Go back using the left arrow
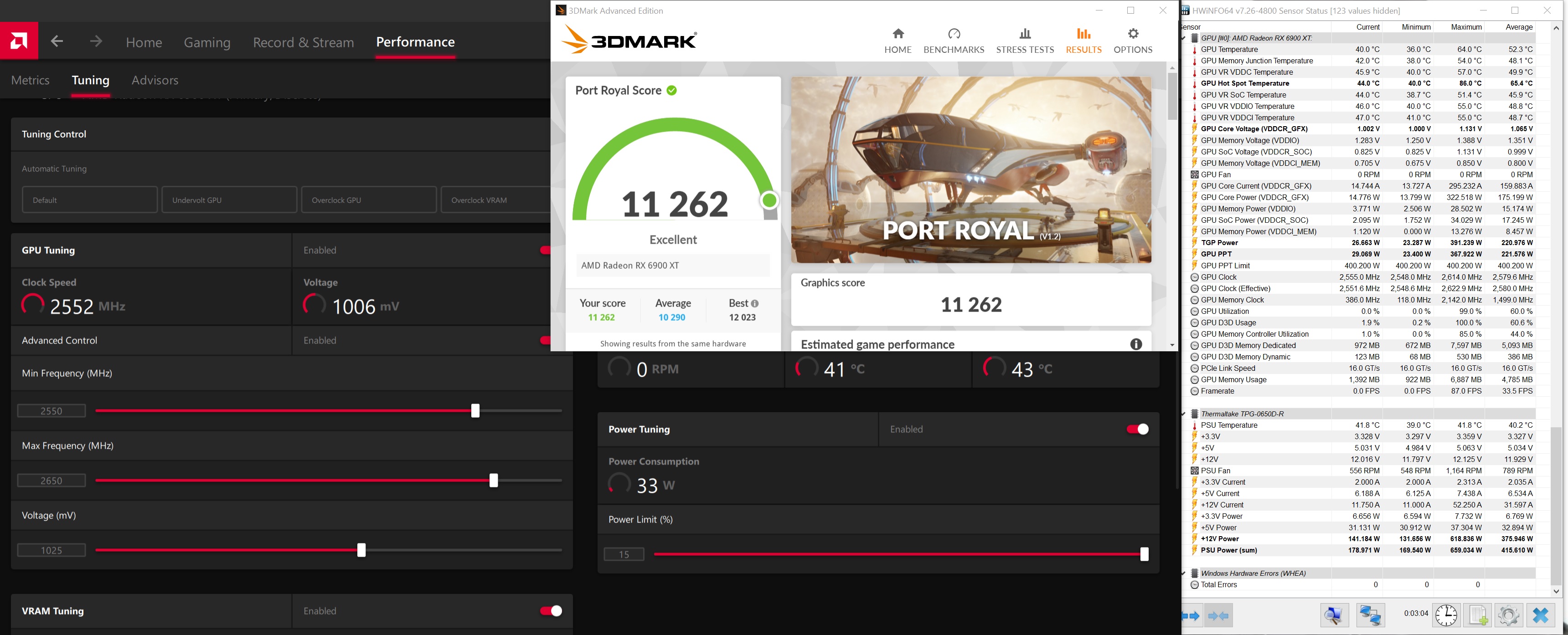The width and height of the screenshot is (1568, 635). click(57, 41)
